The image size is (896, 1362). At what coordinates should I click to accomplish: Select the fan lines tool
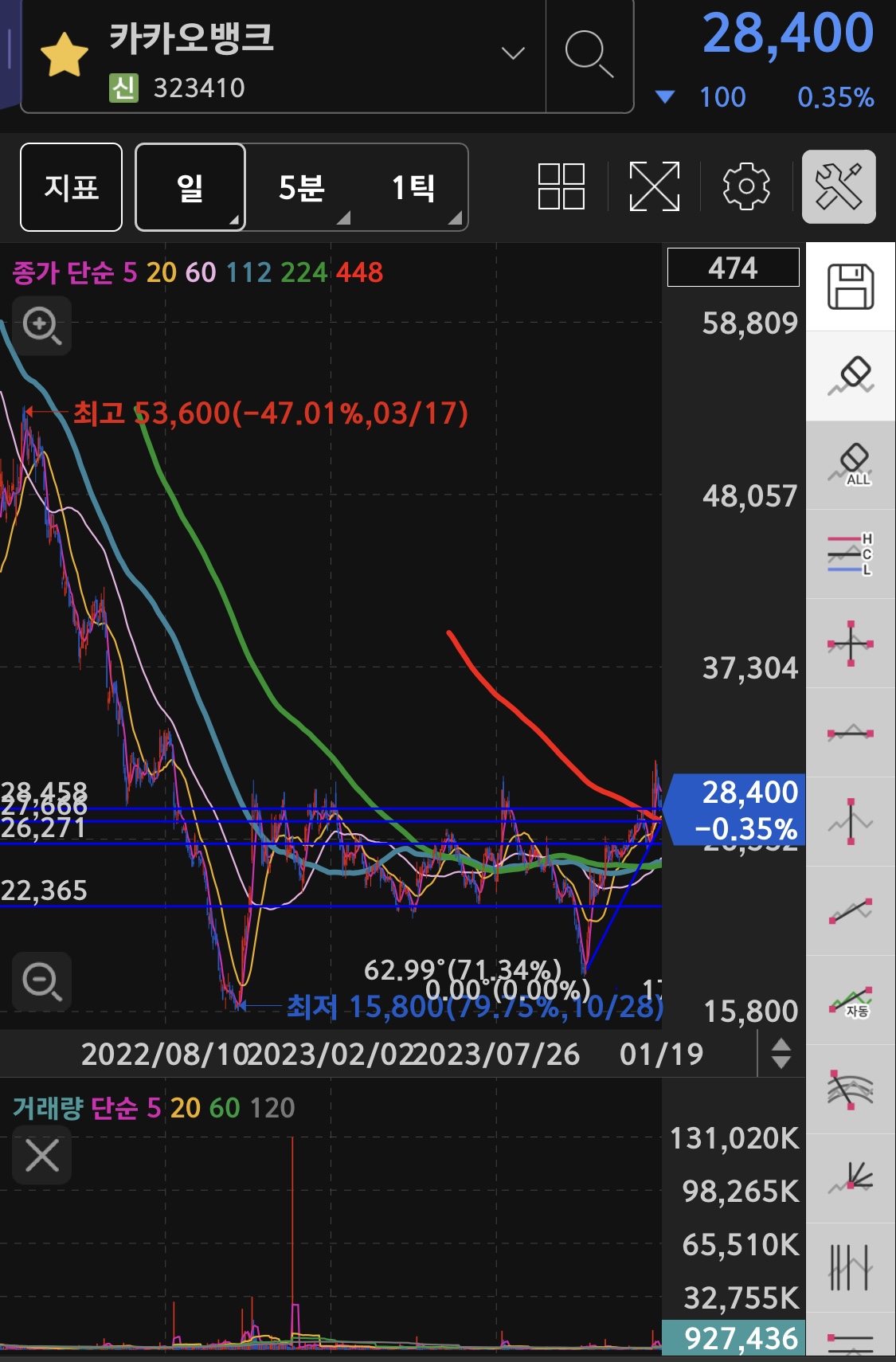851,1179
